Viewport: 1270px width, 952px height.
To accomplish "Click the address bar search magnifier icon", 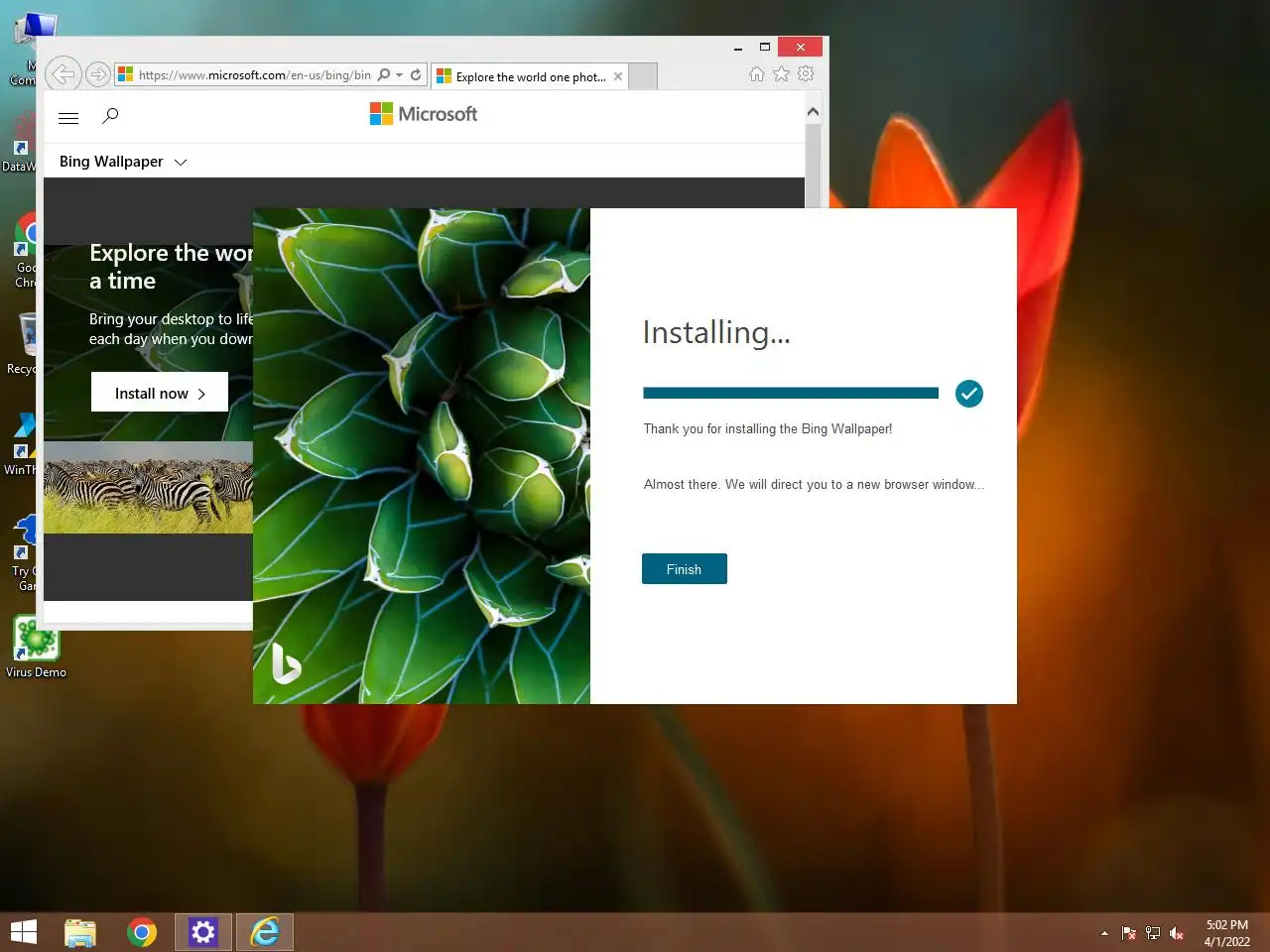I will 384,74.
